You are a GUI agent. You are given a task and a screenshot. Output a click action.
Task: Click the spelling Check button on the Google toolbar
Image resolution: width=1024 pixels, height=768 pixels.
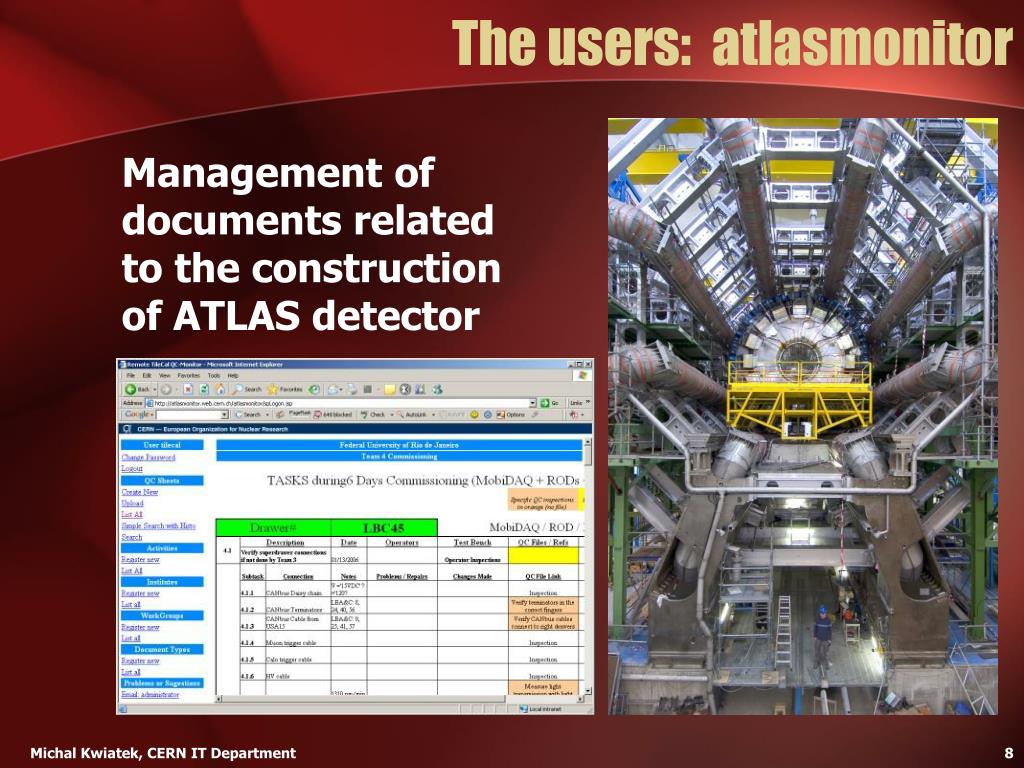(x=373, y=415)
